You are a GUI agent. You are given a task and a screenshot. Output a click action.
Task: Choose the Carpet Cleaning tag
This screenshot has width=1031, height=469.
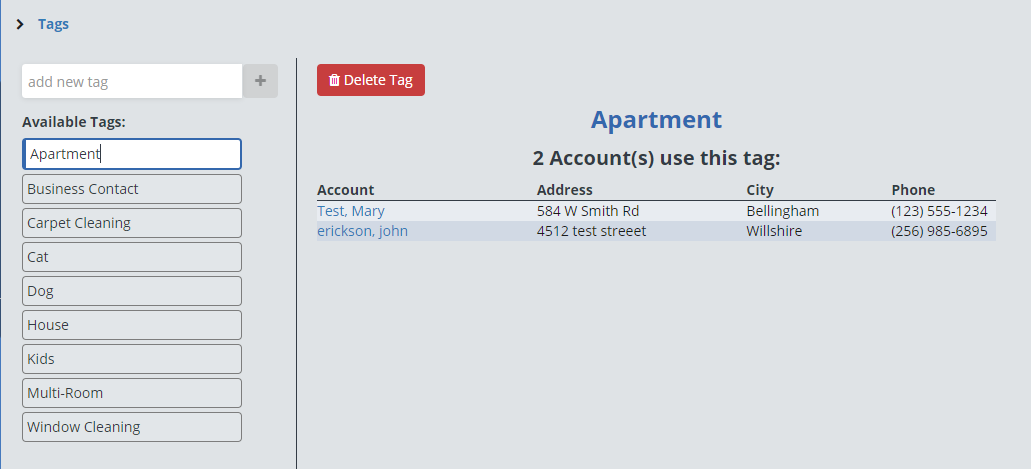tap(132, 223)
